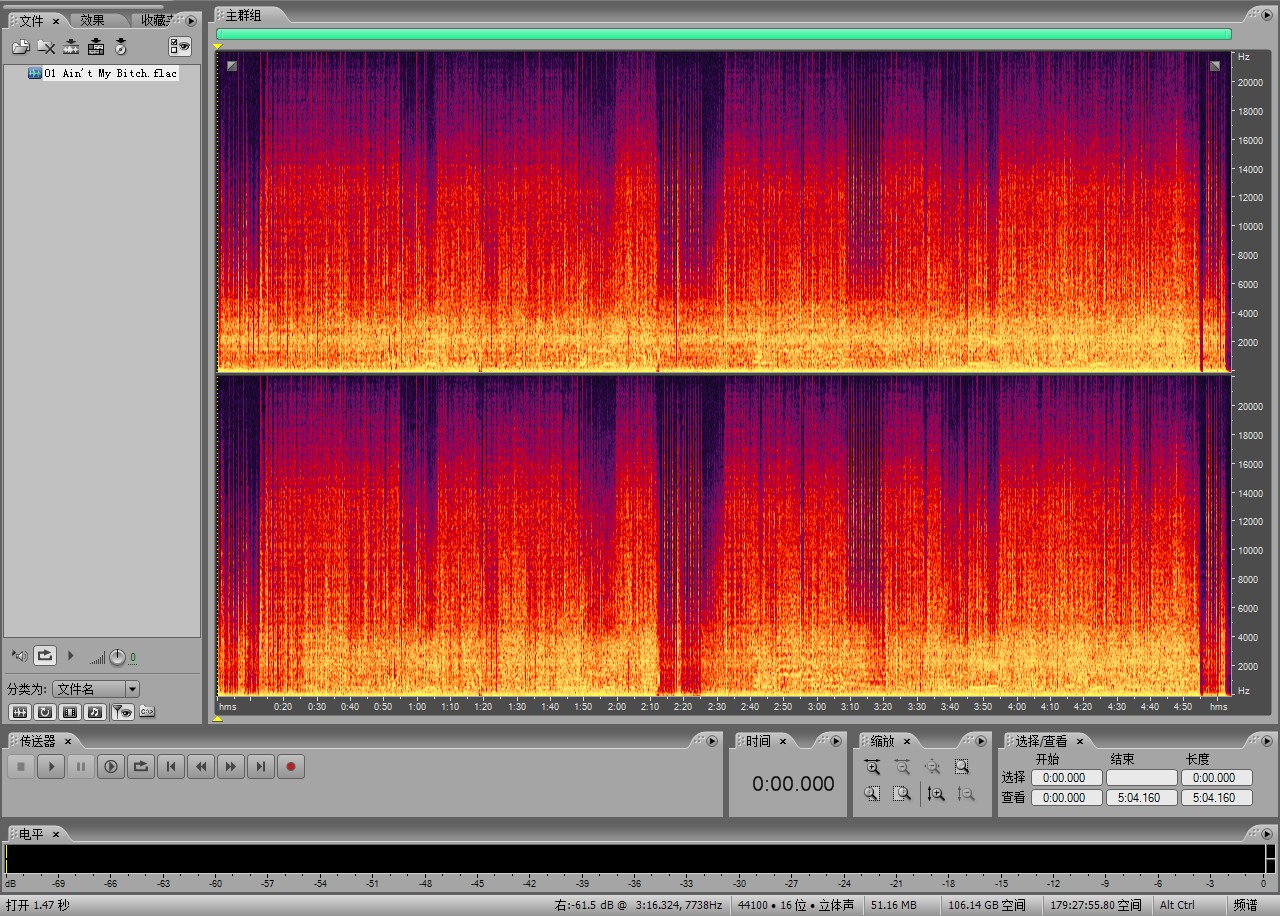Toggle the file preview Loop button

tap(45, 656)
